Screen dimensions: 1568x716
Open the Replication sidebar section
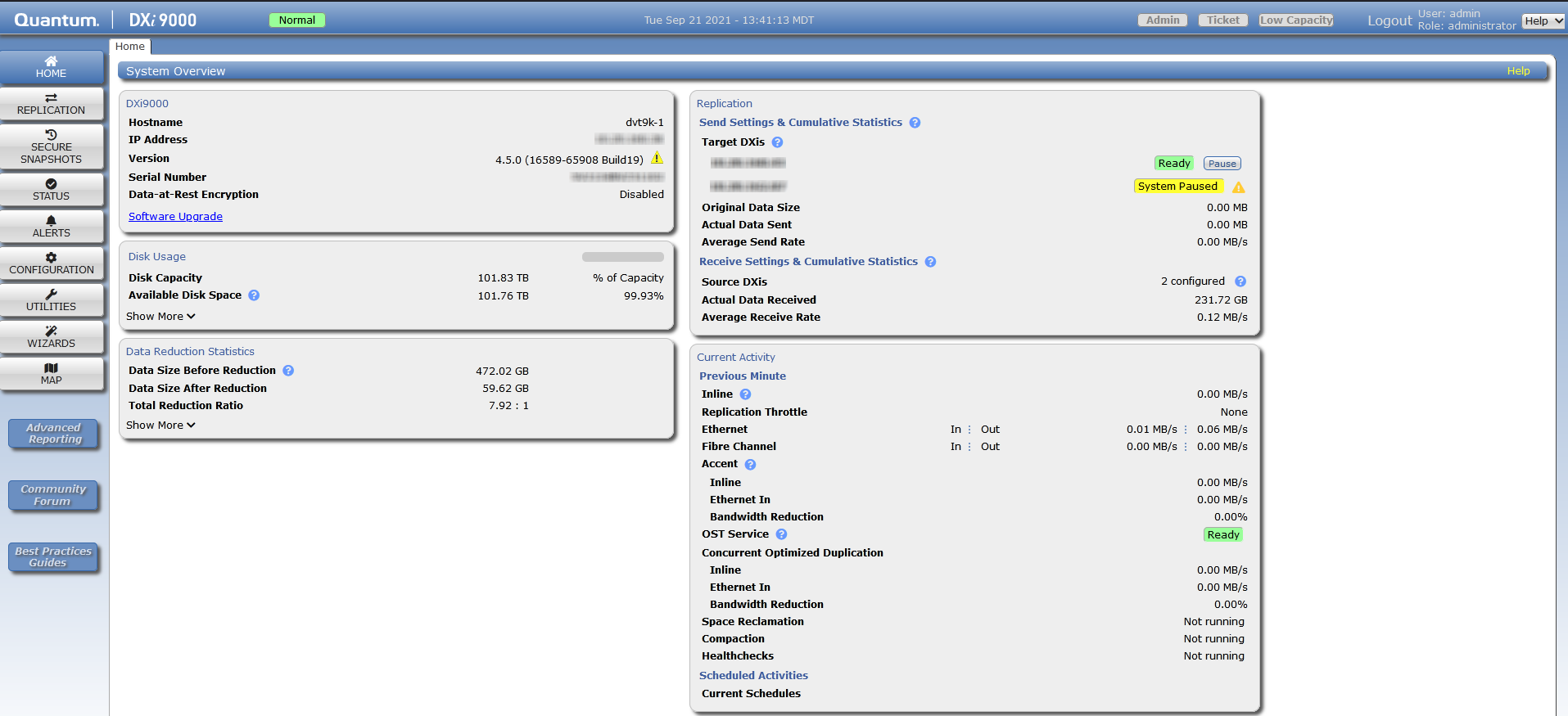click(52, 104)
